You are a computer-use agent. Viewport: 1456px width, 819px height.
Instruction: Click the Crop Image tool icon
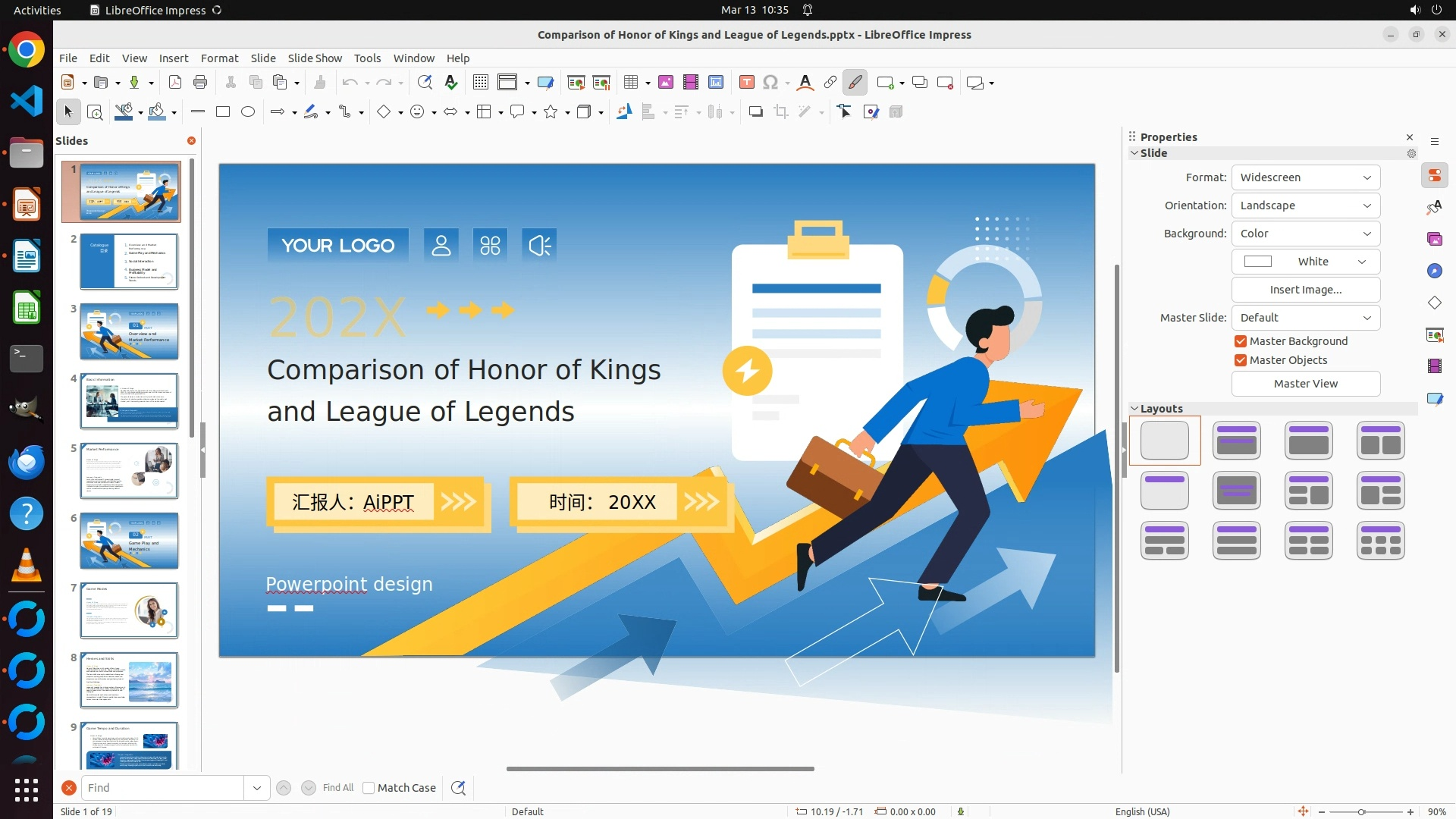781,112
